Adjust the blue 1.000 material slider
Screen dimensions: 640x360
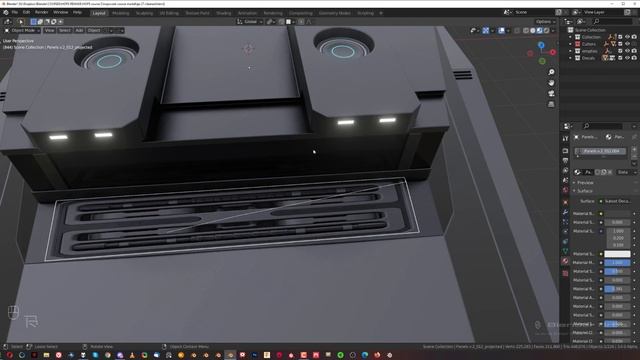click(617, 262)
